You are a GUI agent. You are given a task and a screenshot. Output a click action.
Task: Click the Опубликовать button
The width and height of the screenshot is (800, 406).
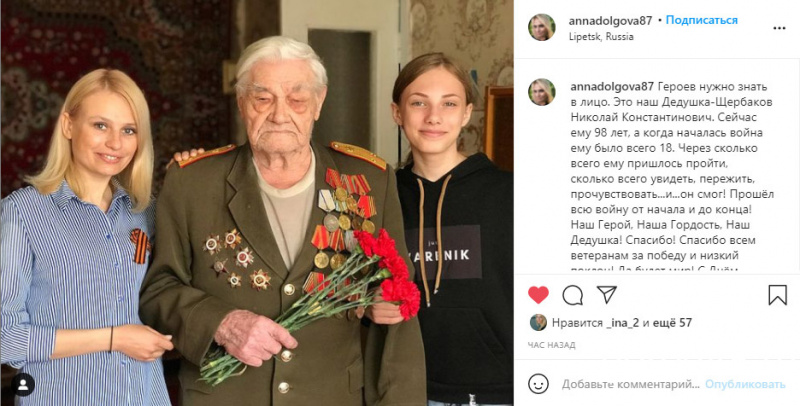tap(745, 384)
